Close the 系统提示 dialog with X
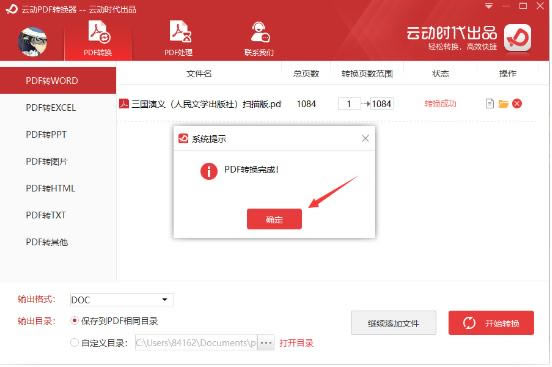 tap(365, 138)
